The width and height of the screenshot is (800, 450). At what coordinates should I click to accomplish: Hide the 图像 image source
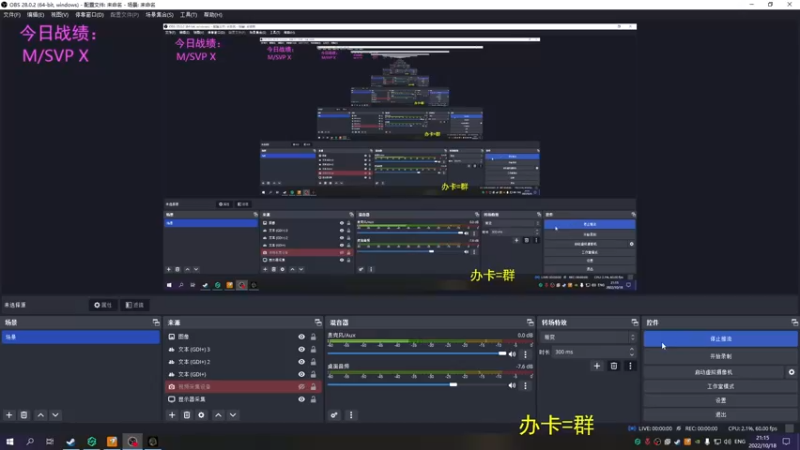pos(302,337)
